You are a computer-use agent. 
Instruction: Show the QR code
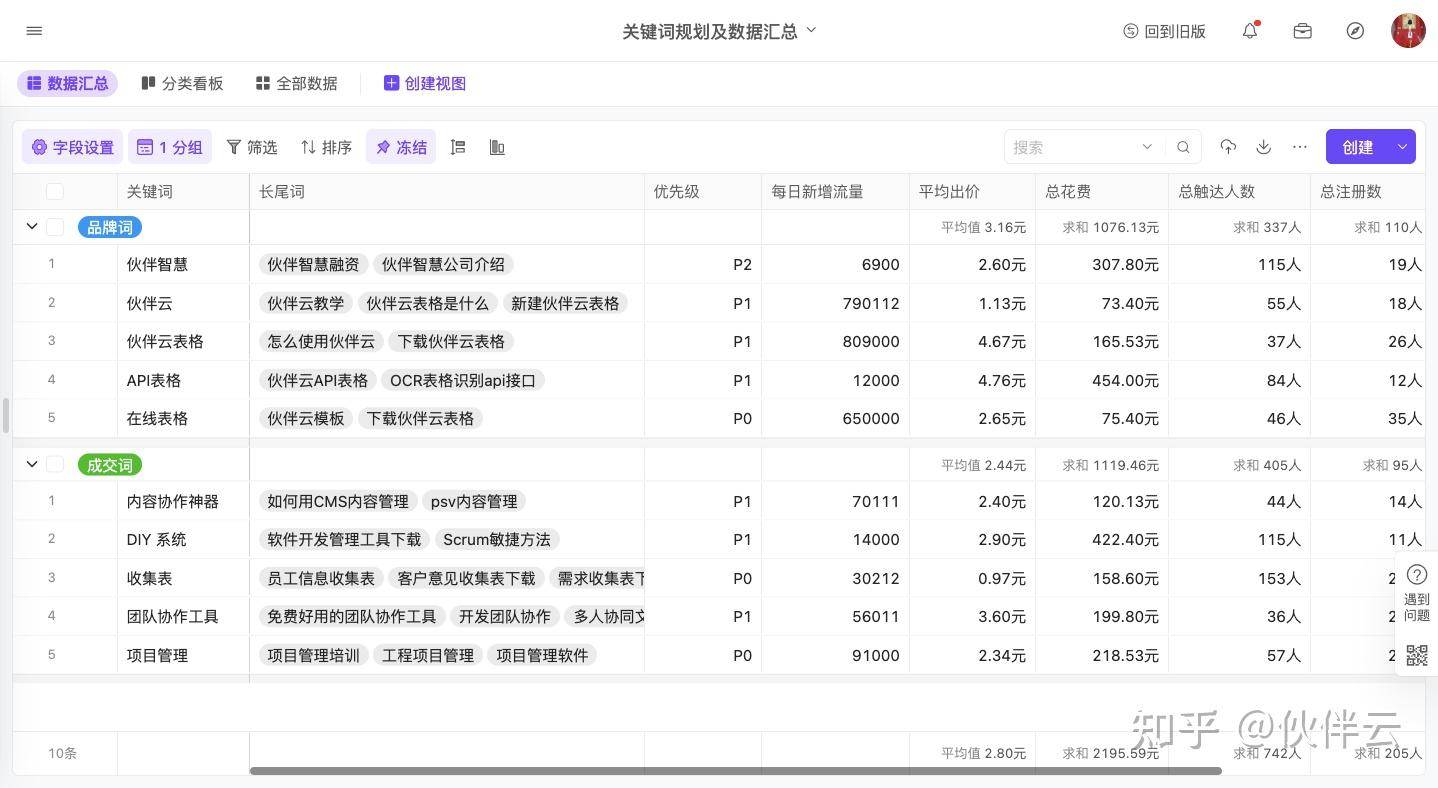click(x=1416, y=656)
